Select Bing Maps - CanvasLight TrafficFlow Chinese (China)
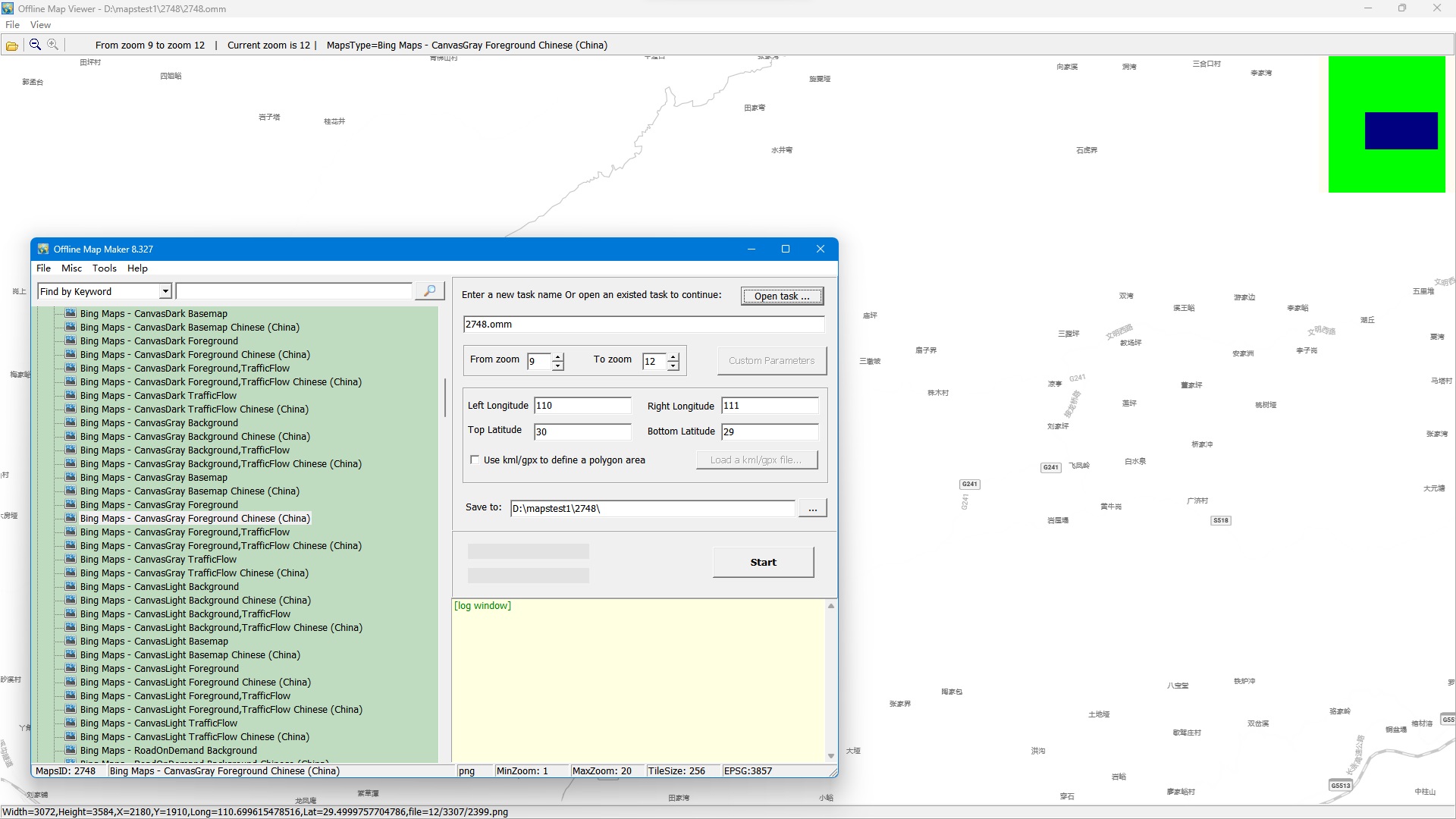Viewport: 1456px width, 819px height. (195, 736)
